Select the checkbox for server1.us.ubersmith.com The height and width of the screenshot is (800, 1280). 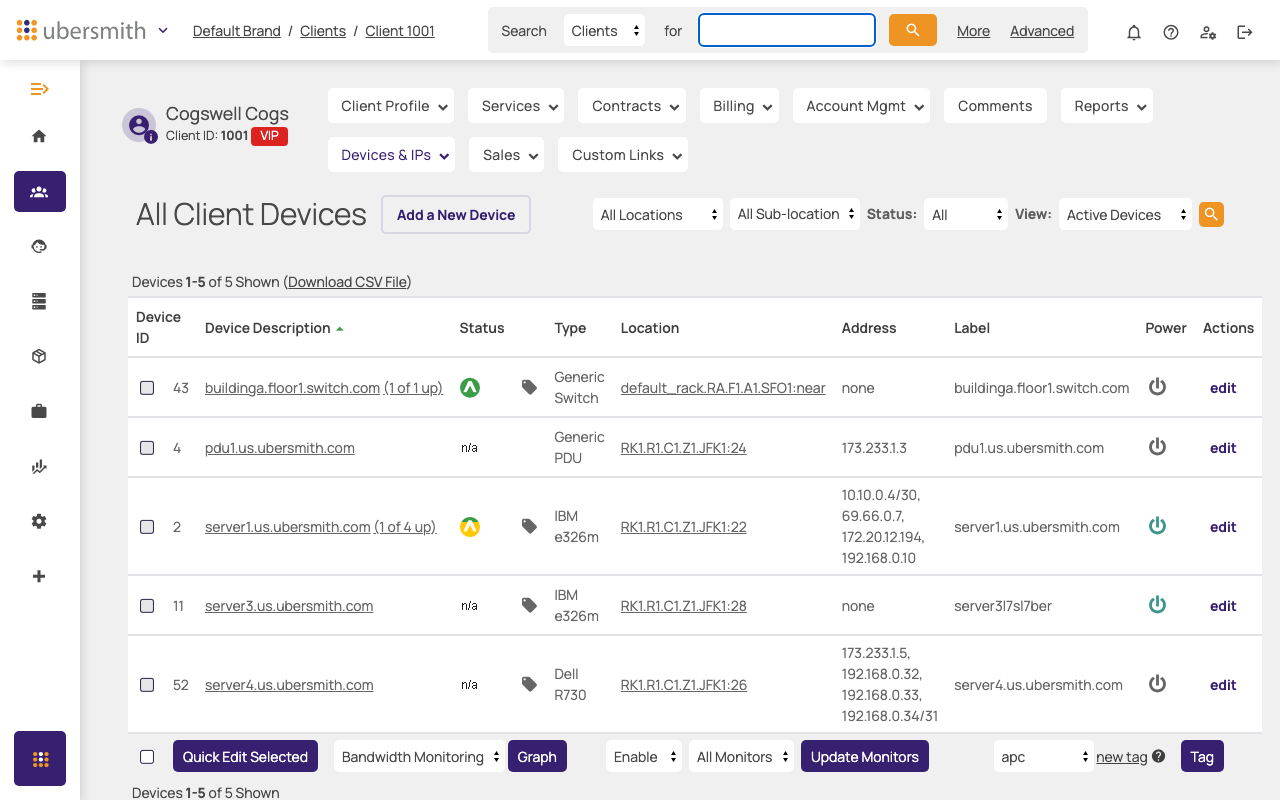(147, 527)
